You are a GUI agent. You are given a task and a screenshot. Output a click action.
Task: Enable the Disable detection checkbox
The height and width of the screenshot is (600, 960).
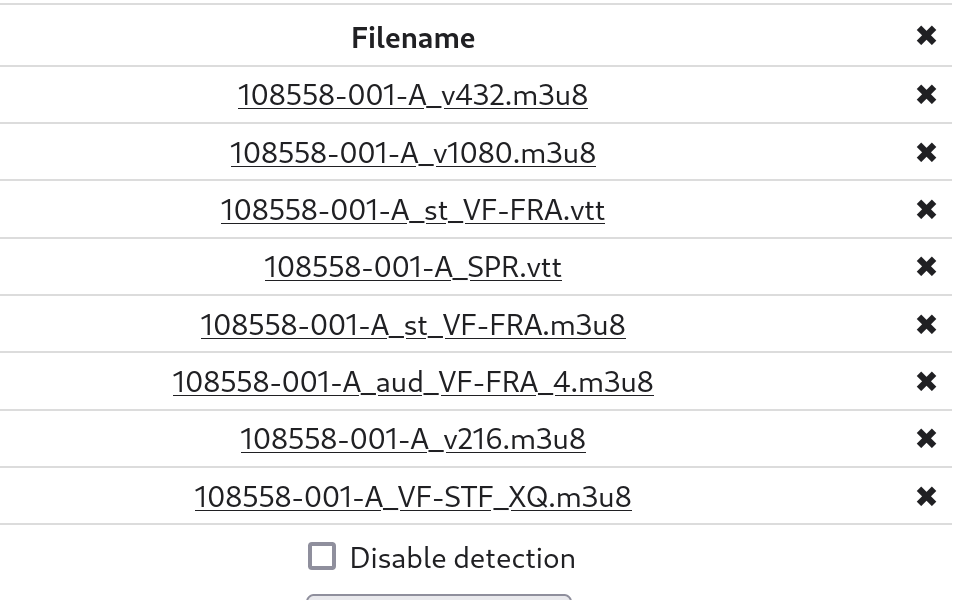tap(322, 556)
